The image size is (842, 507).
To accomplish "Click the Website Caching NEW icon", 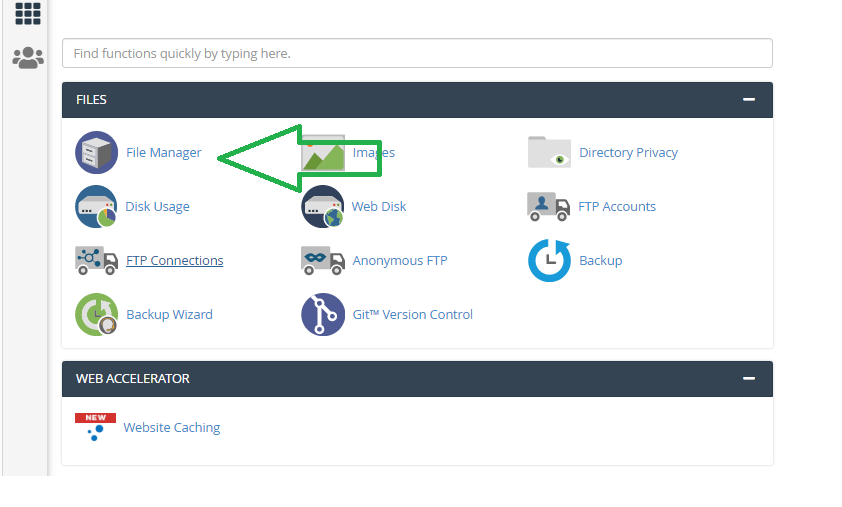I will pyautogui.click(x=96, y=428).
